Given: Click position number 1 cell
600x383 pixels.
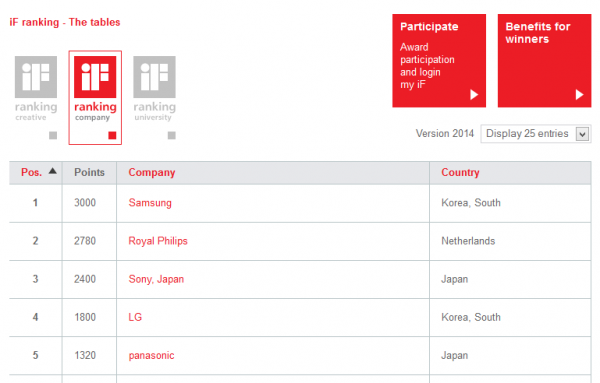Looking at the screenshot, I should (x=36, y=203).
